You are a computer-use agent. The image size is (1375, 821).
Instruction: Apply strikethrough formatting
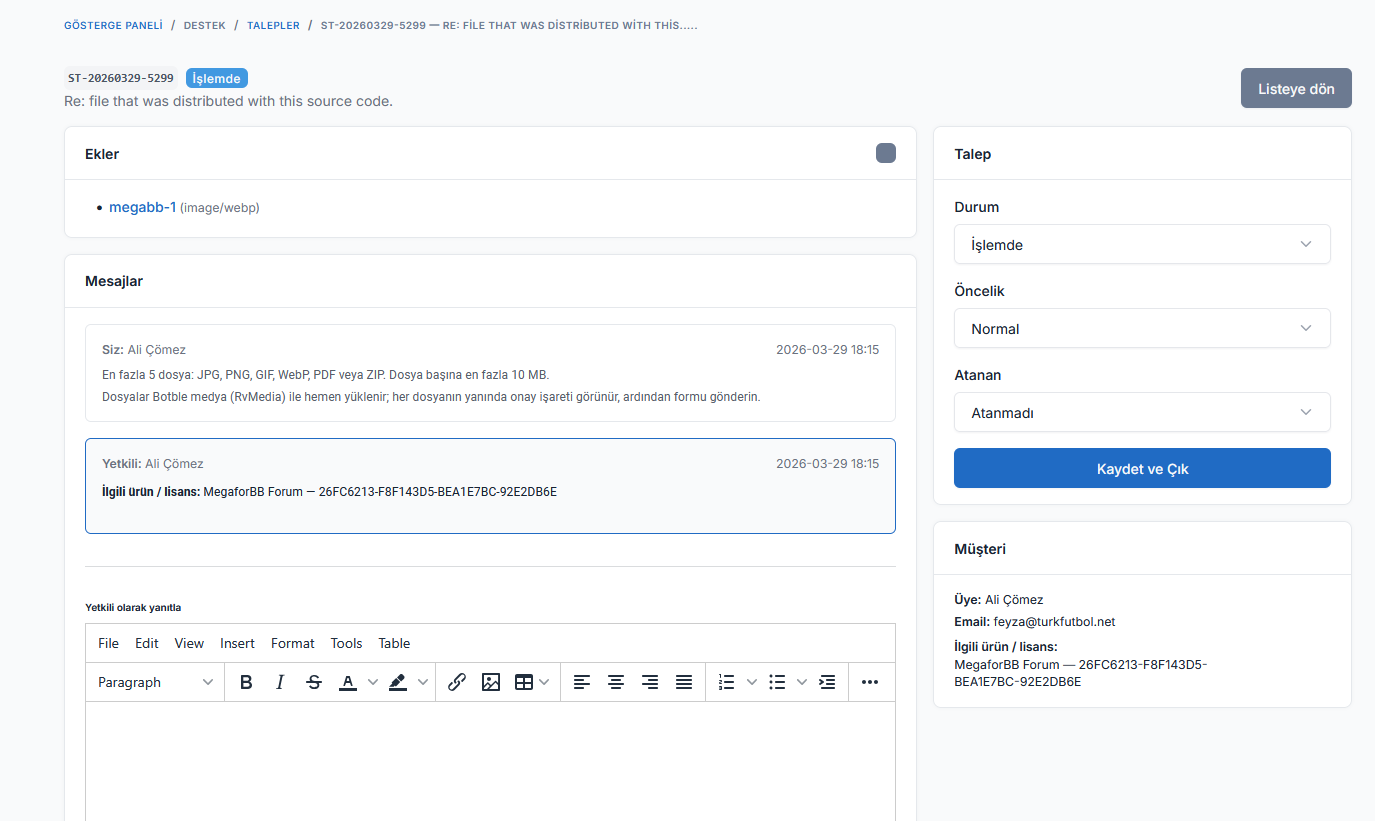314,682
